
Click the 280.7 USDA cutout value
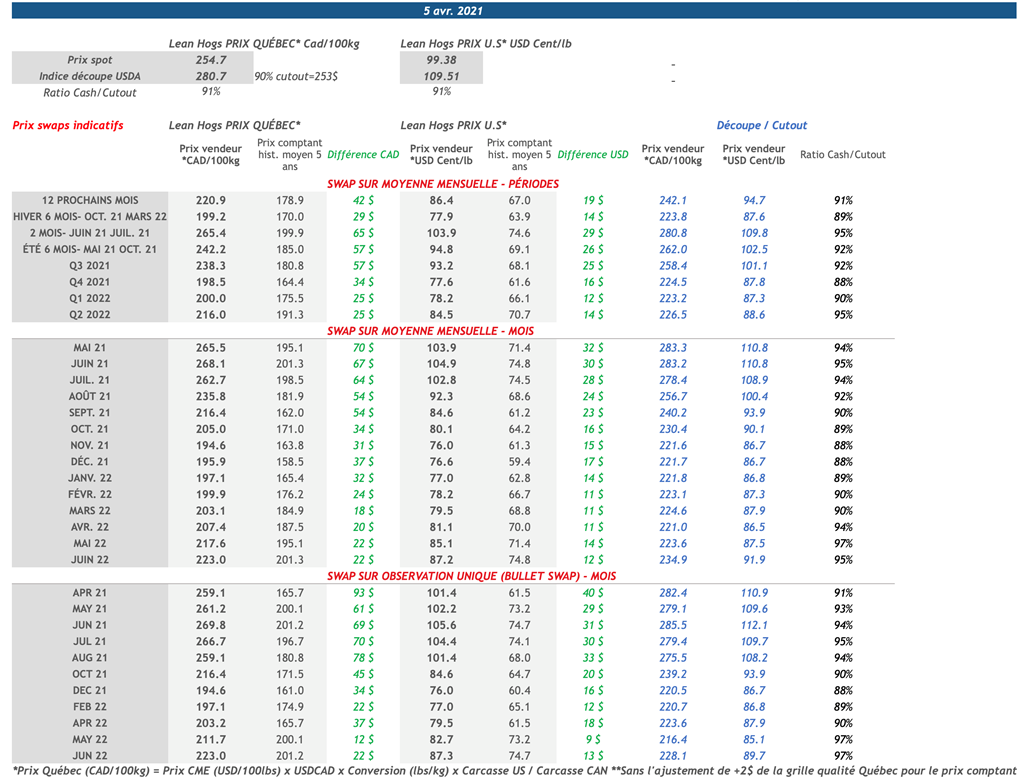[210, 76]
